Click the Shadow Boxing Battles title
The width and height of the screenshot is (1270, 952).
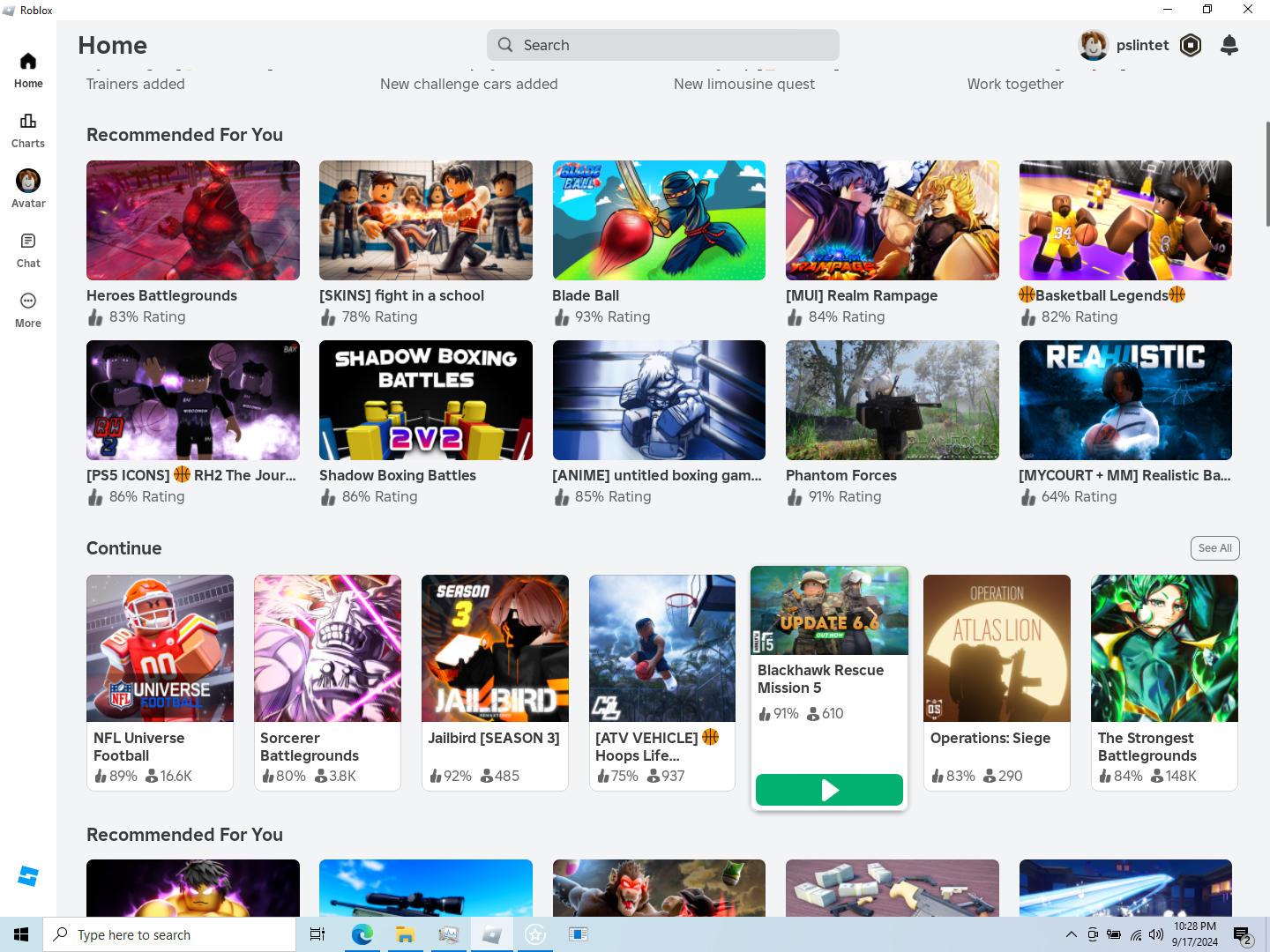coord(398,475)
